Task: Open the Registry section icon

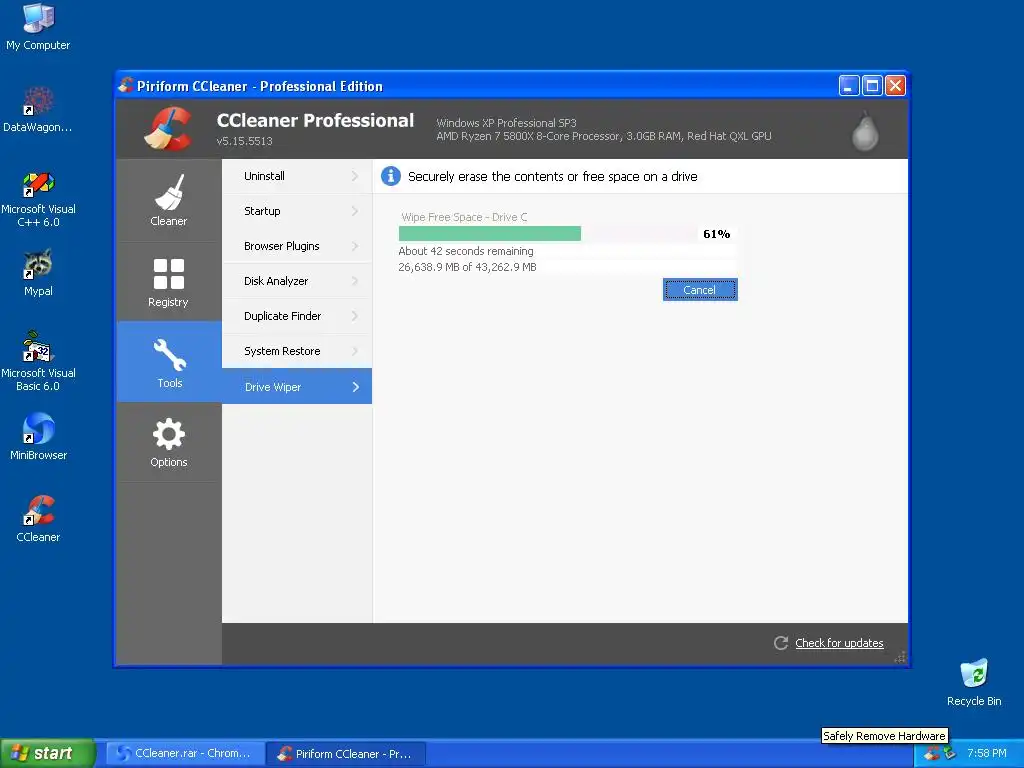Action: (168, 274)
